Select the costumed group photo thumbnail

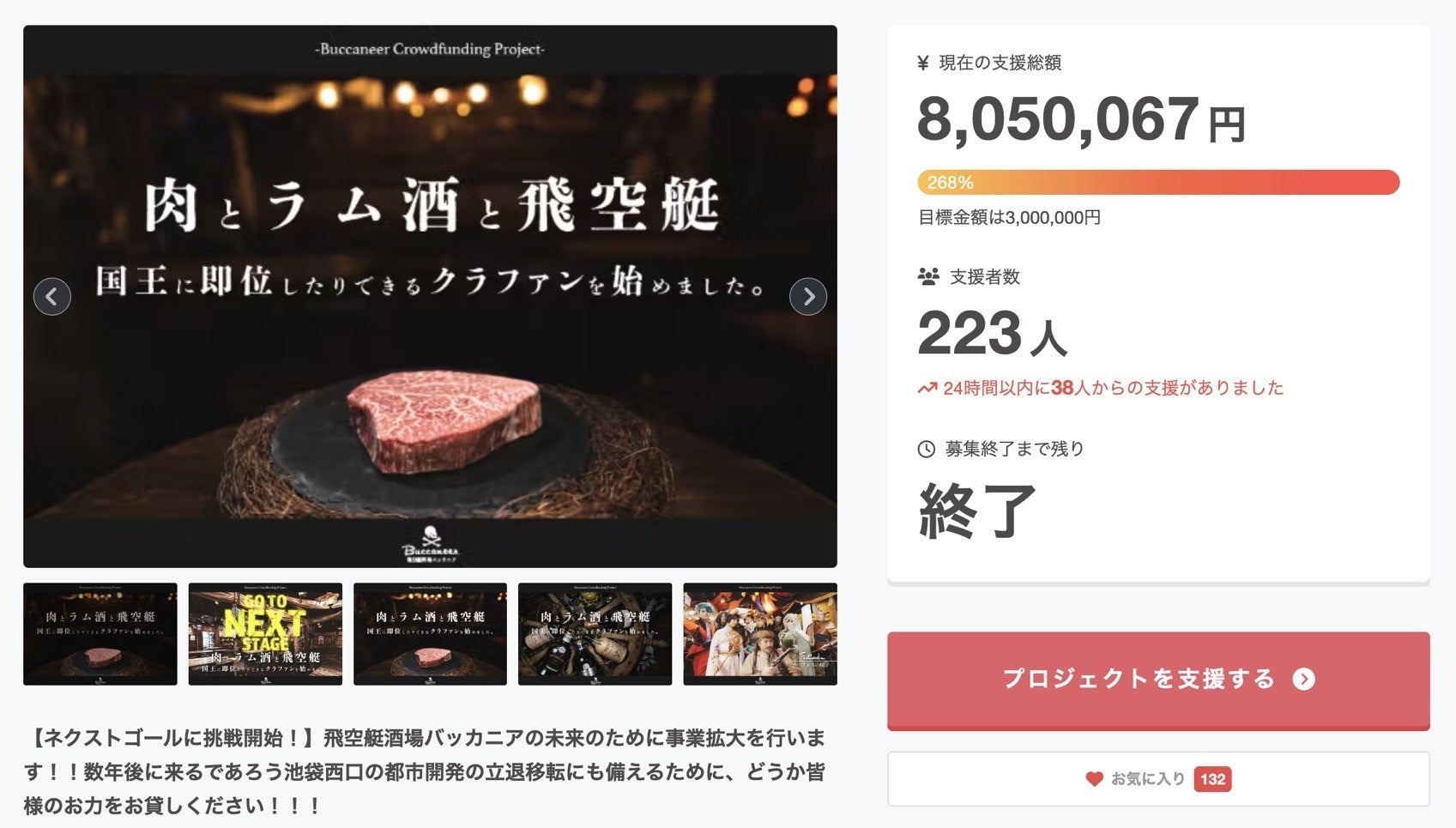pyautogui.click(x=760, y=634)
